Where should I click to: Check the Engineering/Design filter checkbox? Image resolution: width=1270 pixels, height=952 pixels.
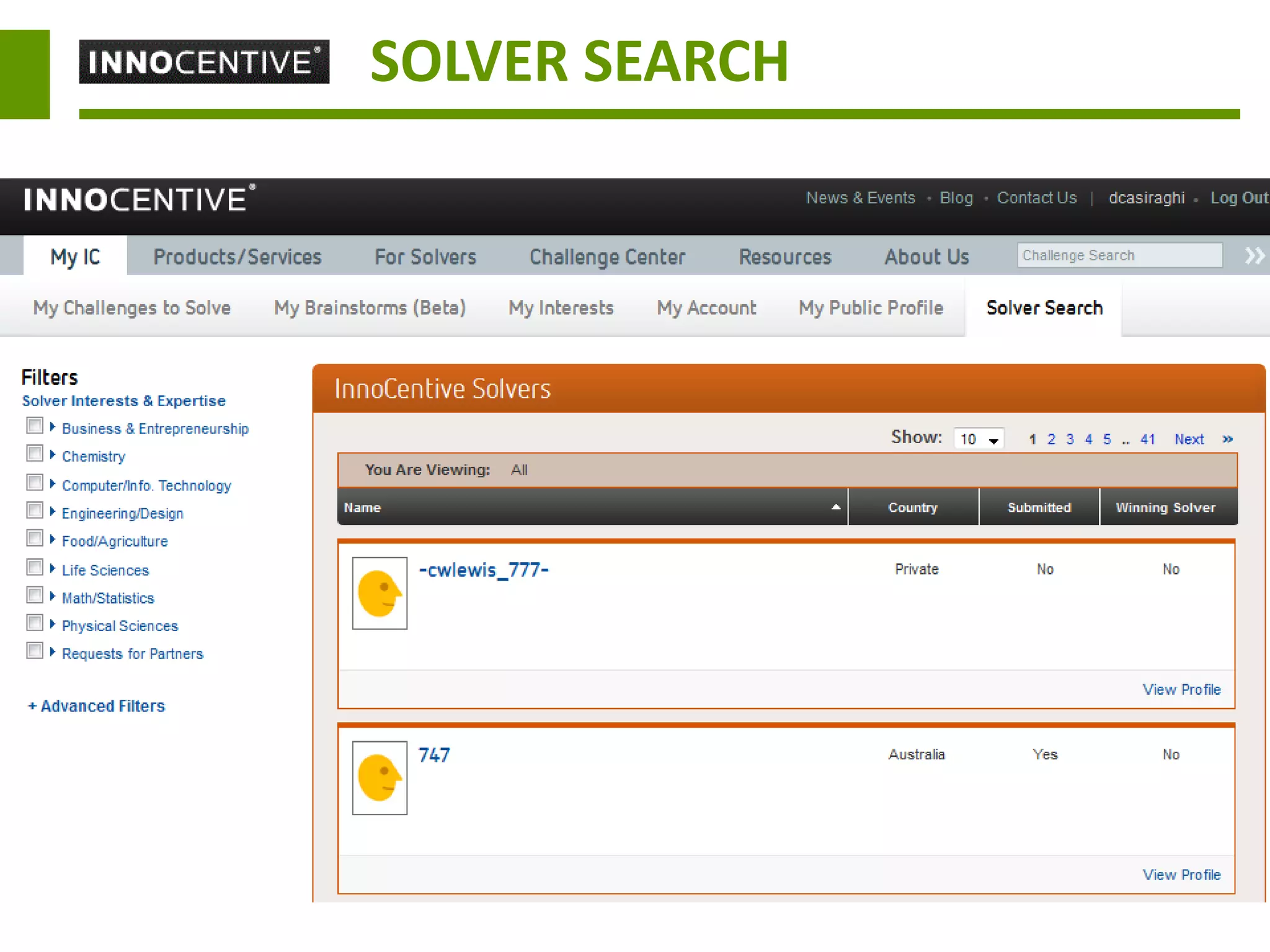coord(35,510)
